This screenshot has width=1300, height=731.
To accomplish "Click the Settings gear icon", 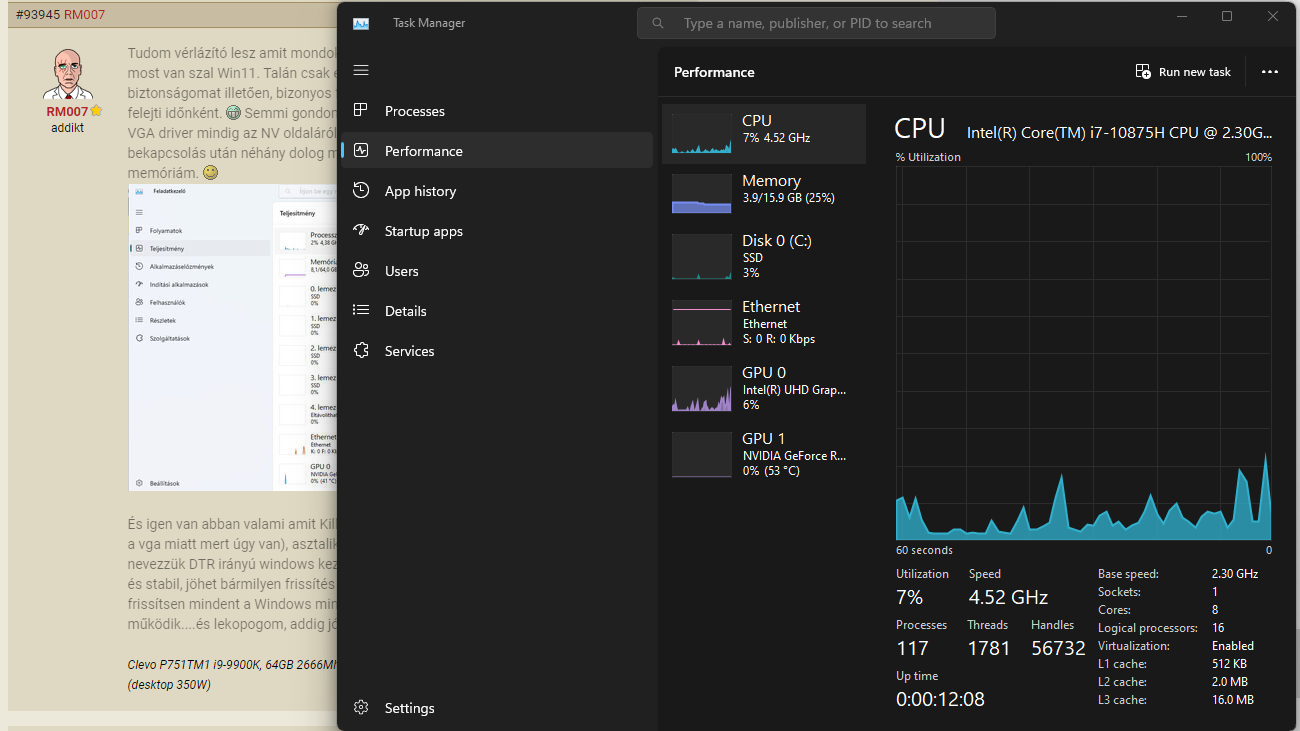I will pyautogui.click(x=362, y=708).
